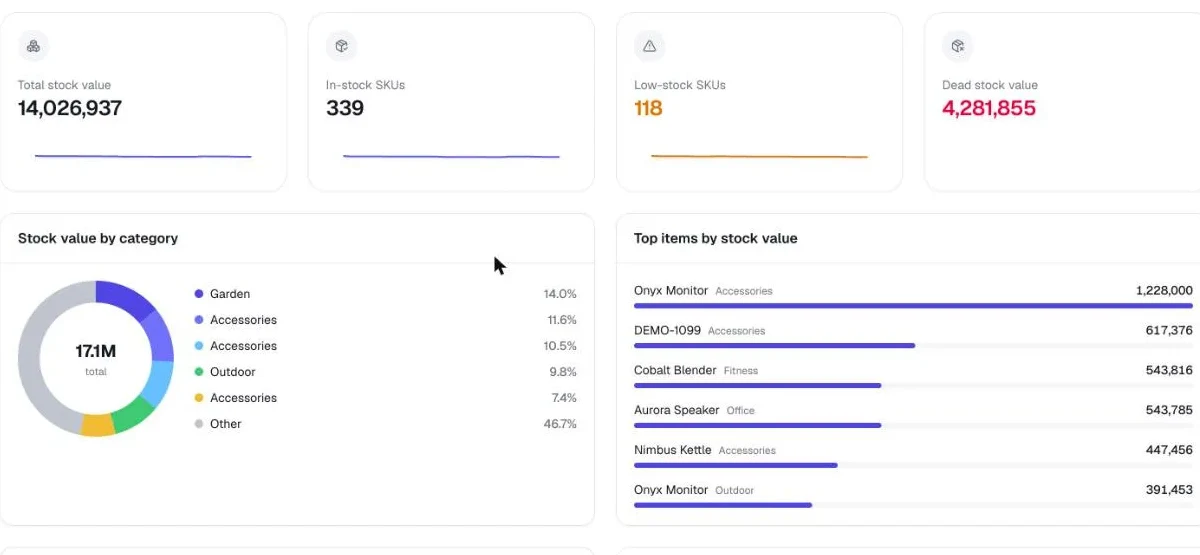Click the 14.0% Garden percentage
The image size is (1200, 555).
tap(560, 294)
